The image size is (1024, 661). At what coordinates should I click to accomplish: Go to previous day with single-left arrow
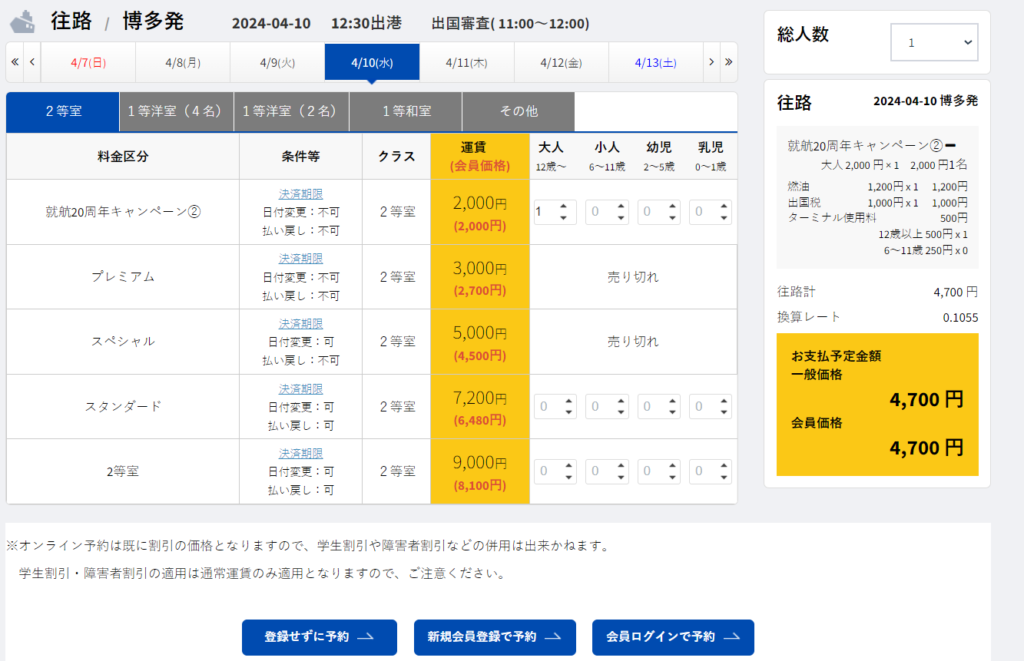click(x=33, y=62)
